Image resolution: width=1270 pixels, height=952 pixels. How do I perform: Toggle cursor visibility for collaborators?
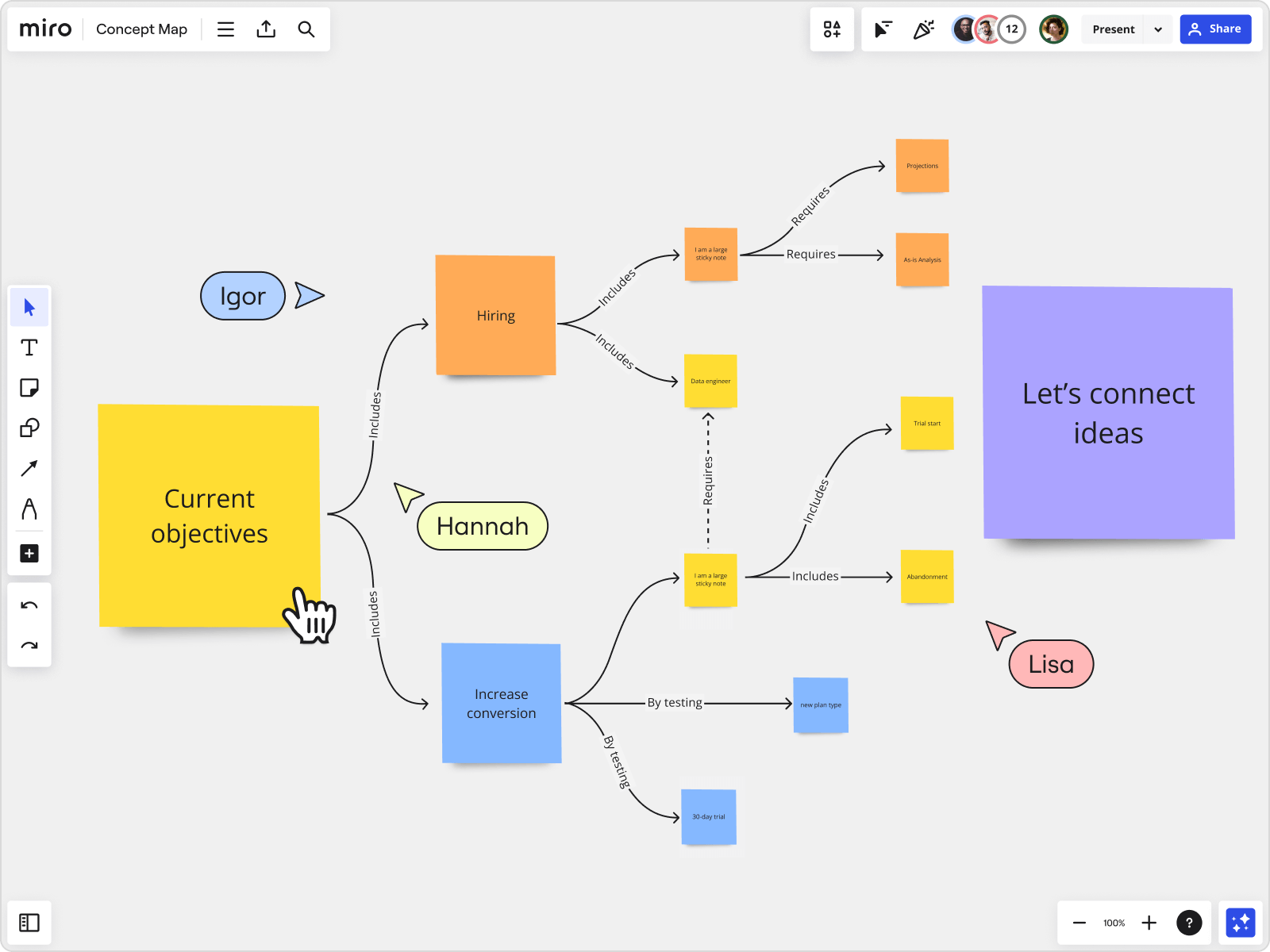click(x=882, y=29)
